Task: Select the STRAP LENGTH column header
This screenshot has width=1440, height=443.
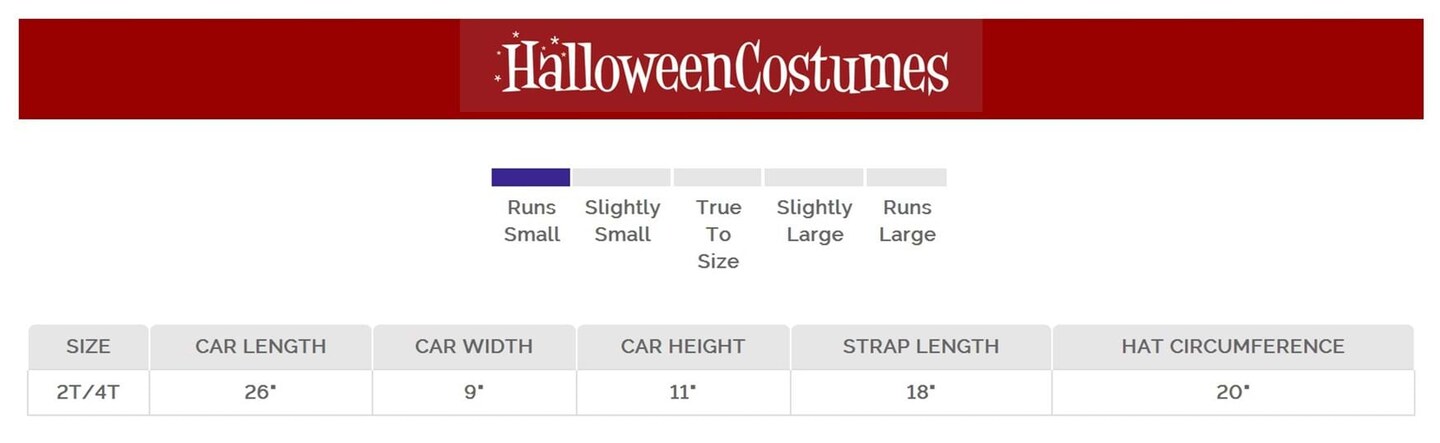Action: pyautogui.click(x=920, y=347)
